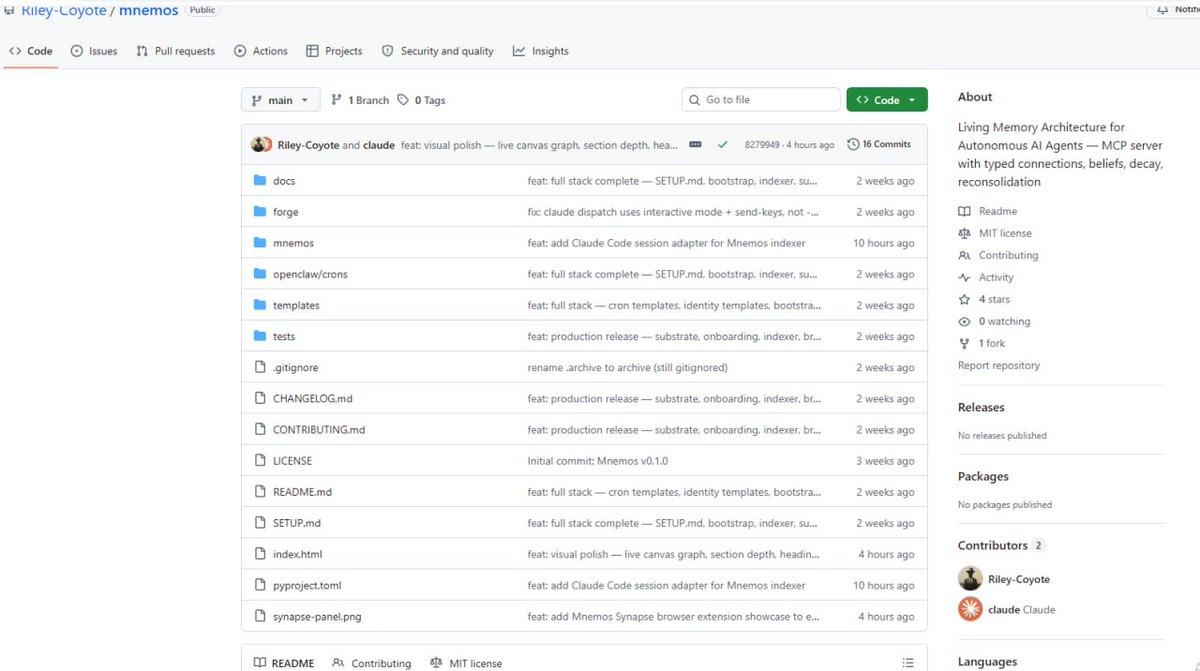This screenshot has height=671, width=1200.
Task: View the 0 Tags link
Action: click(421, 100)
